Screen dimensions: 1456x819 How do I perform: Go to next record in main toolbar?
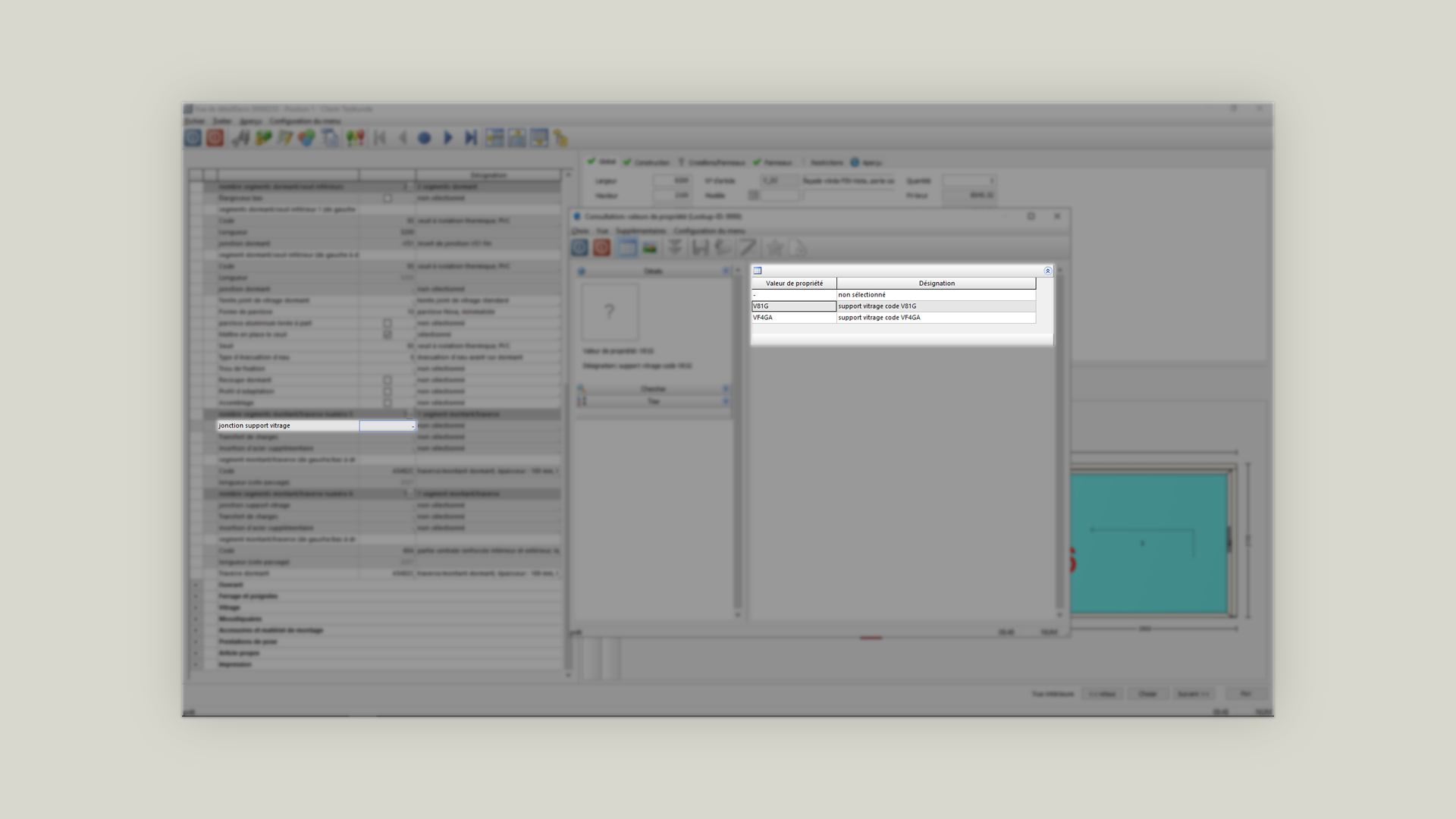[447, 138]
